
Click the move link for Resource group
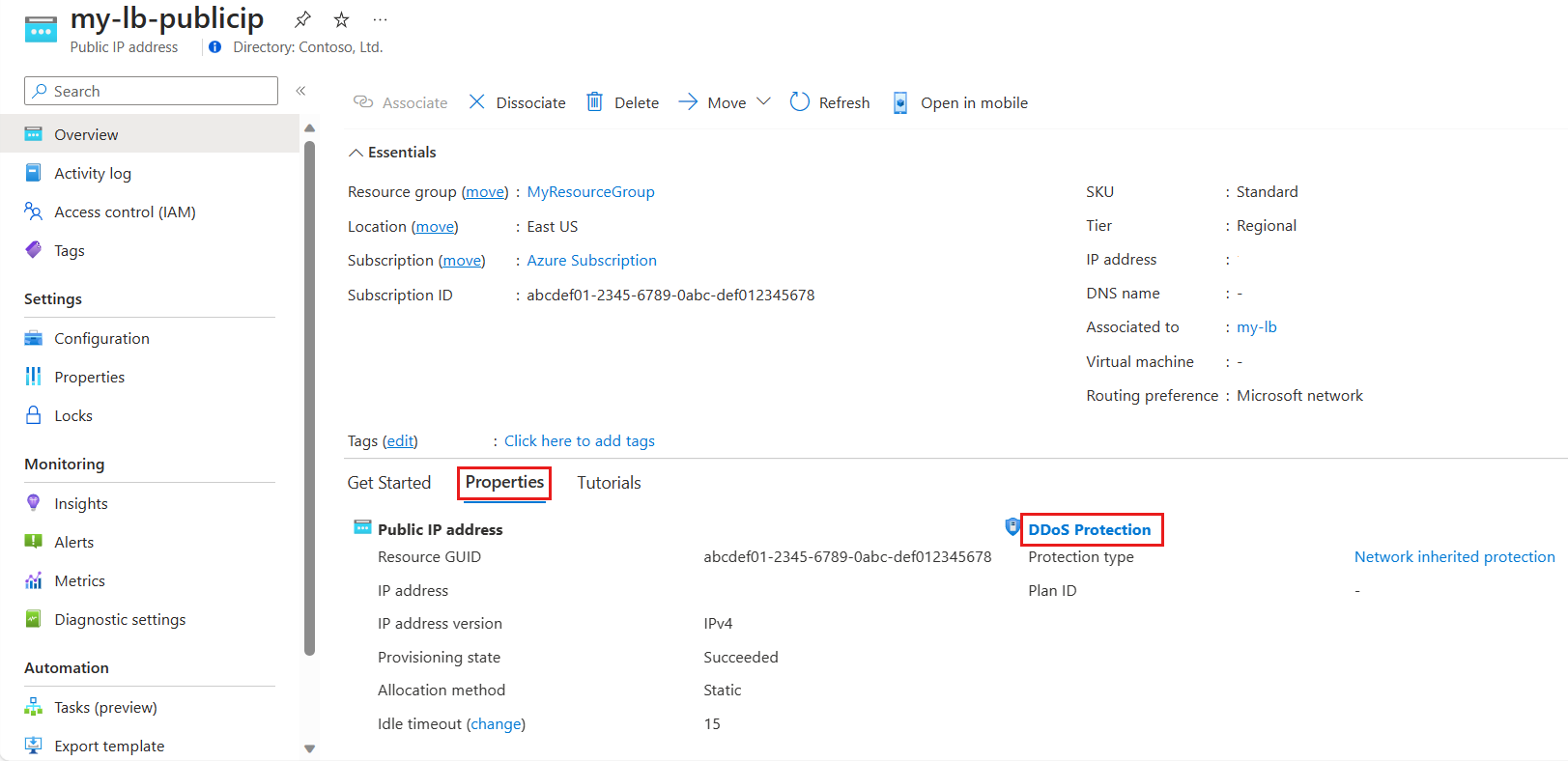click(485, 192)
